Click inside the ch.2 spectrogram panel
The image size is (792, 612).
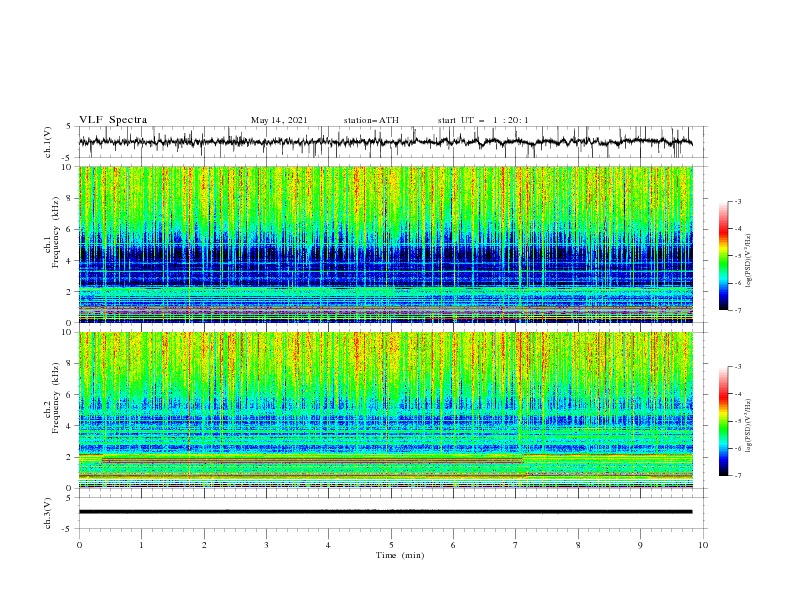[385, 410]
